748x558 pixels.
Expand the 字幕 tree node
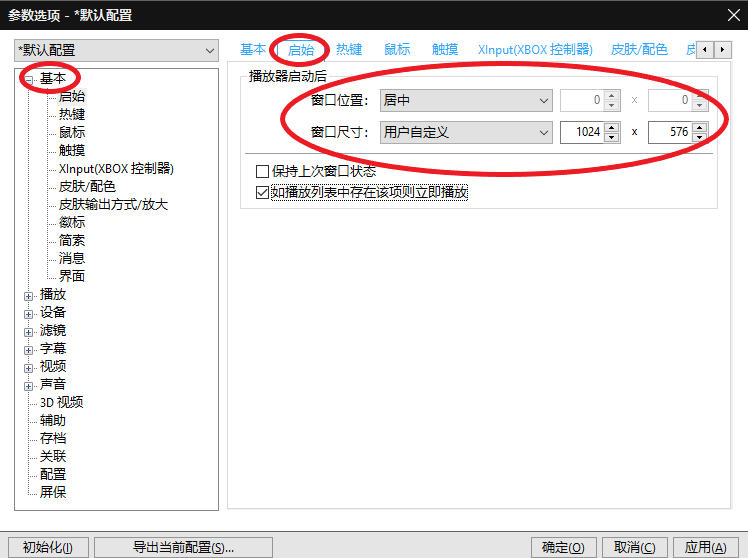[x=29, y=351]
